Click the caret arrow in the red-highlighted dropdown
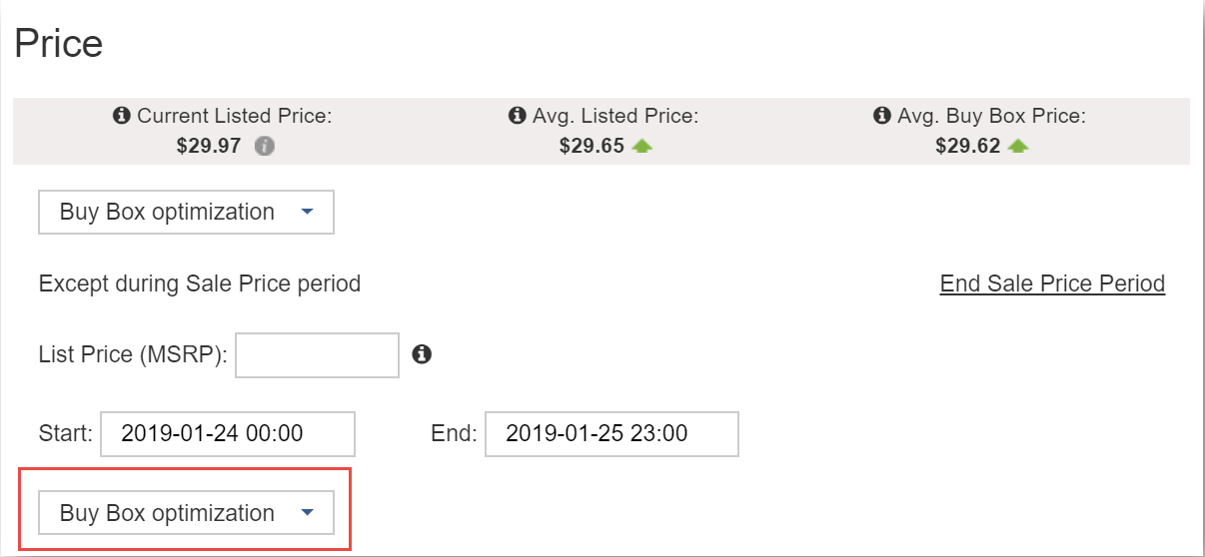1205x557 pixels. coord(307,513)
